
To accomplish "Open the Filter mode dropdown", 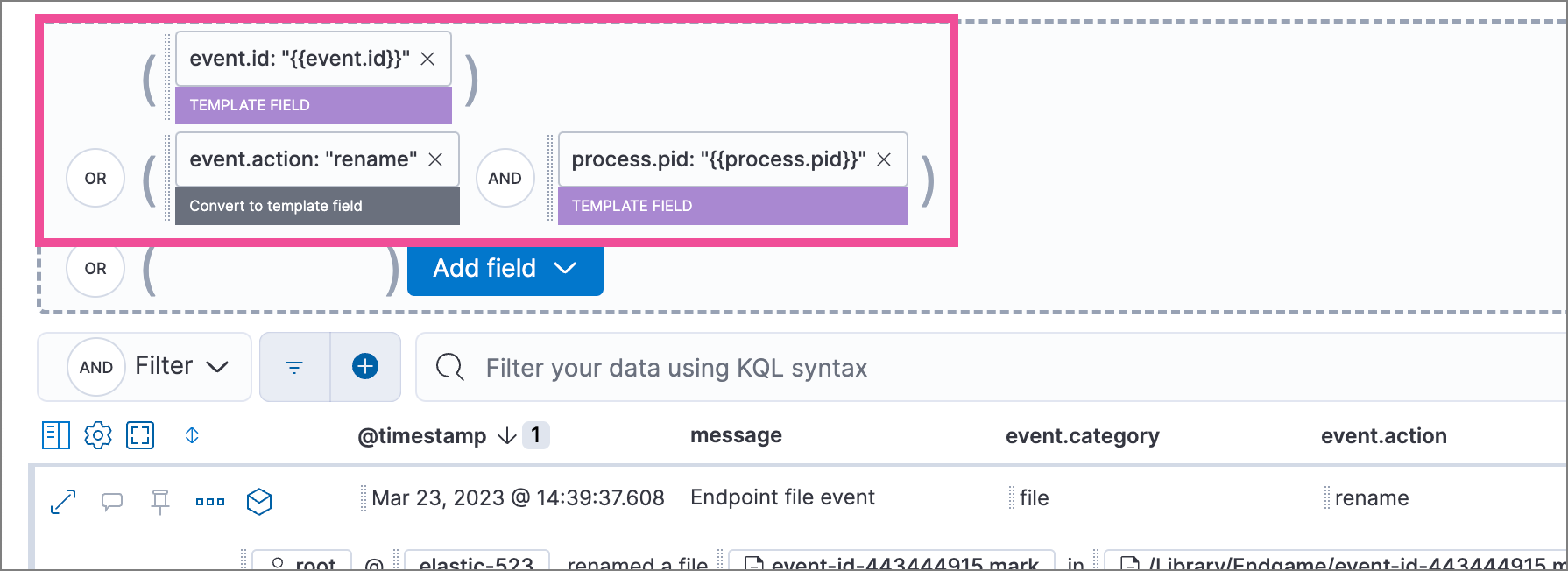I will pyautogui.click(x=181, y=366).
